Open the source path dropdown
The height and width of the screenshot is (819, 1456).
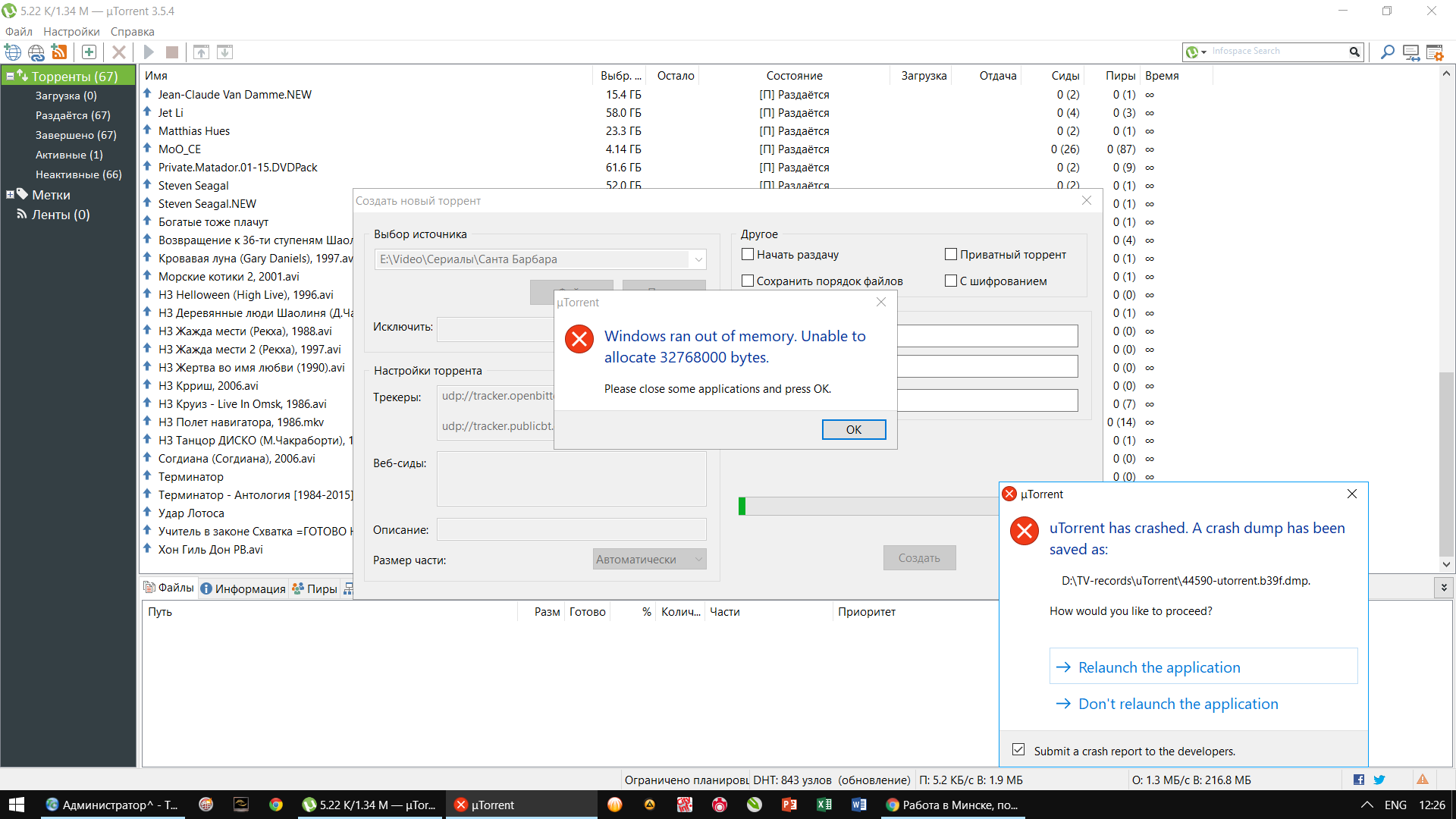tap(698, 259)
